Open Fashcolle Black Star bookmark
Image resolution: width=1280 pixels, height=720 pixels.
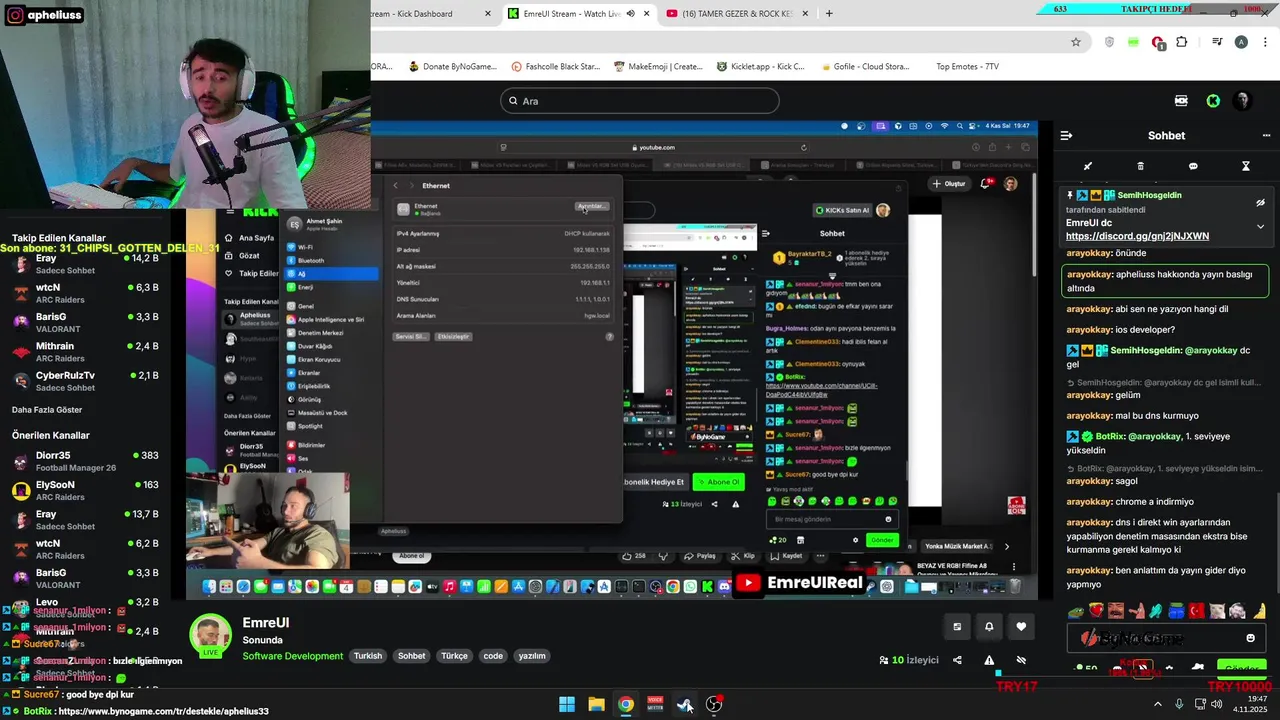click(555, 67)
